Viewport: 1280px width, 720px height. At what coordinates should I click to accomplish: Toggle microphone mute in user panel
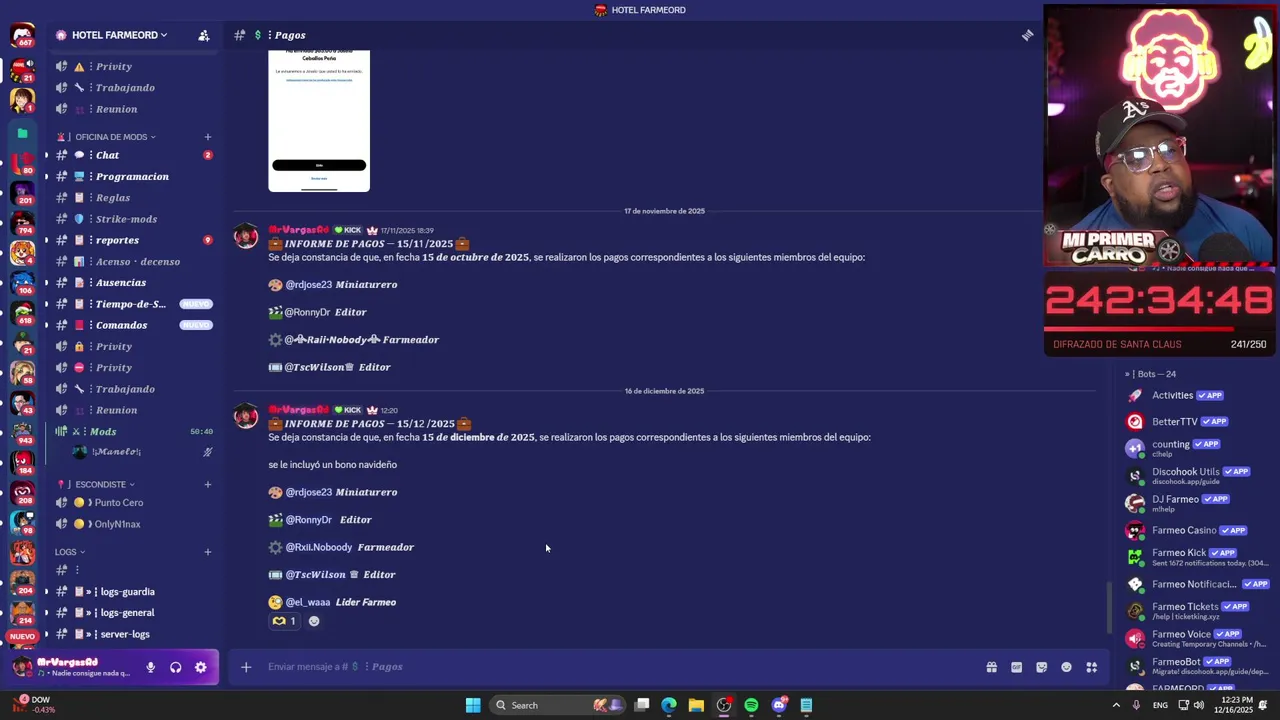(x=151, y=667)
